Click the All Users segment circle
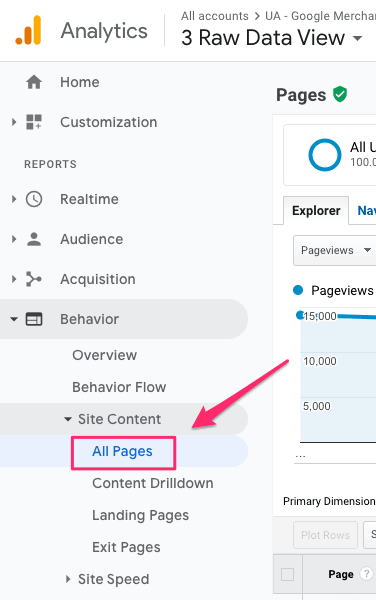This screenshot has height=600, width=376. click(x=325, y=155)
